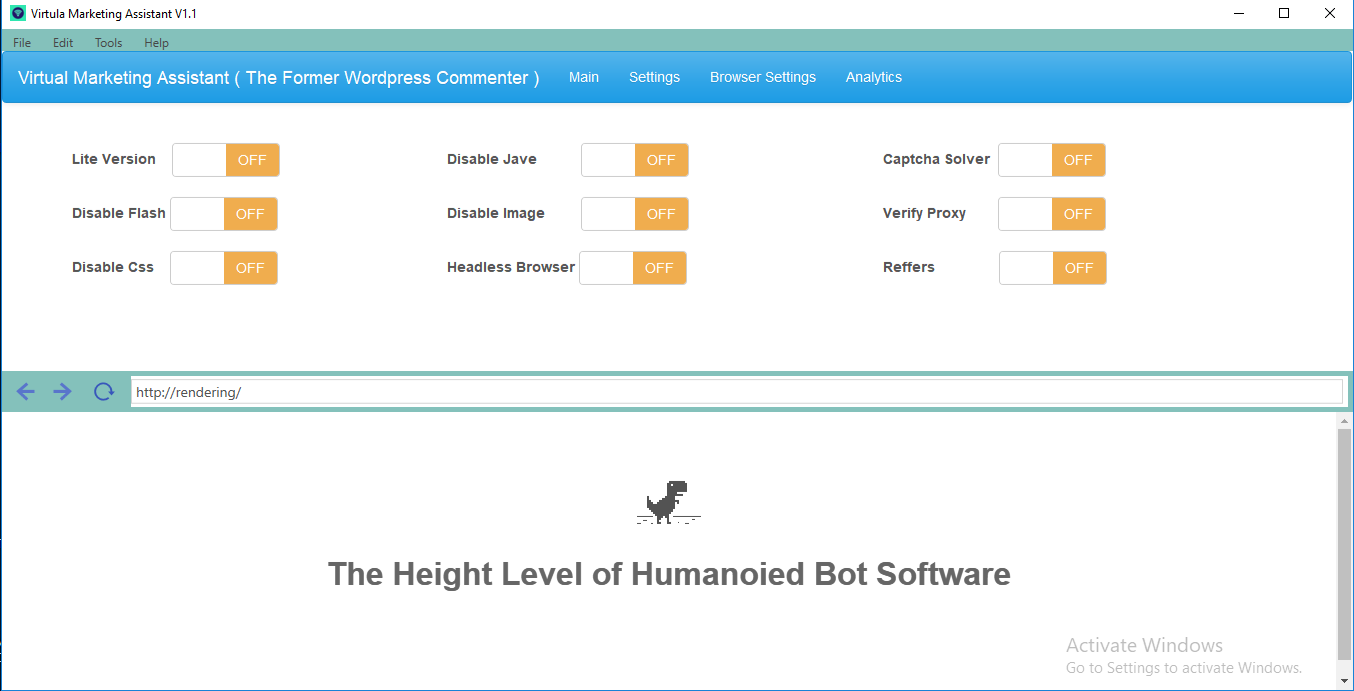
Task: Open the Tools menu
Action: click(107, 42)
